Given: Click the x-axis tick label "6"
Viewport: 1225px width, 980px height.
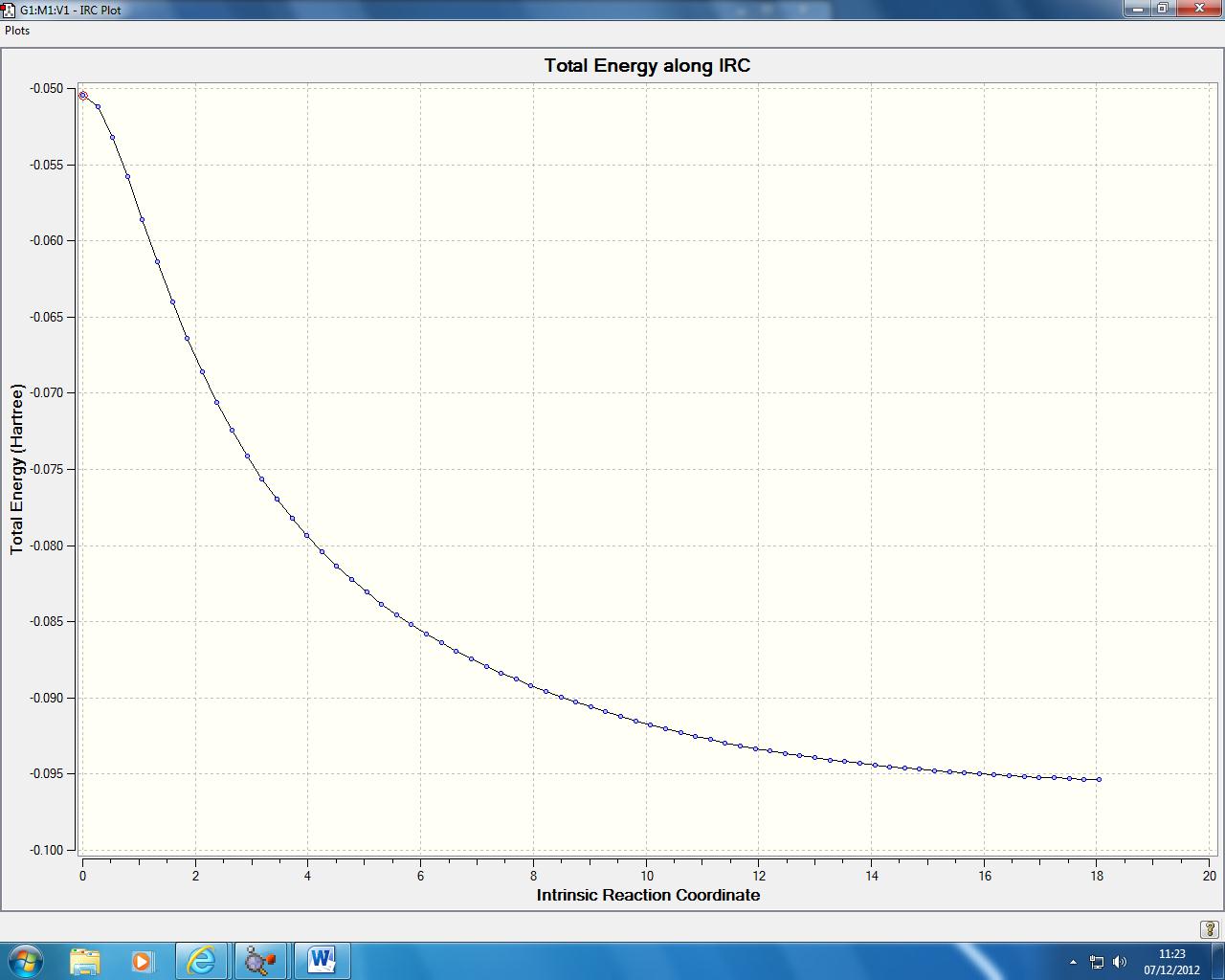Looking at the screenshot, I should coord(420,876).
